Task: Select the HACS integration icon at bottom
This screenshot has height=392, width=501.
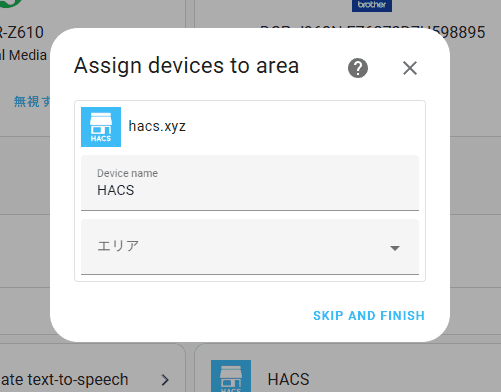Action: coord(231,376)
